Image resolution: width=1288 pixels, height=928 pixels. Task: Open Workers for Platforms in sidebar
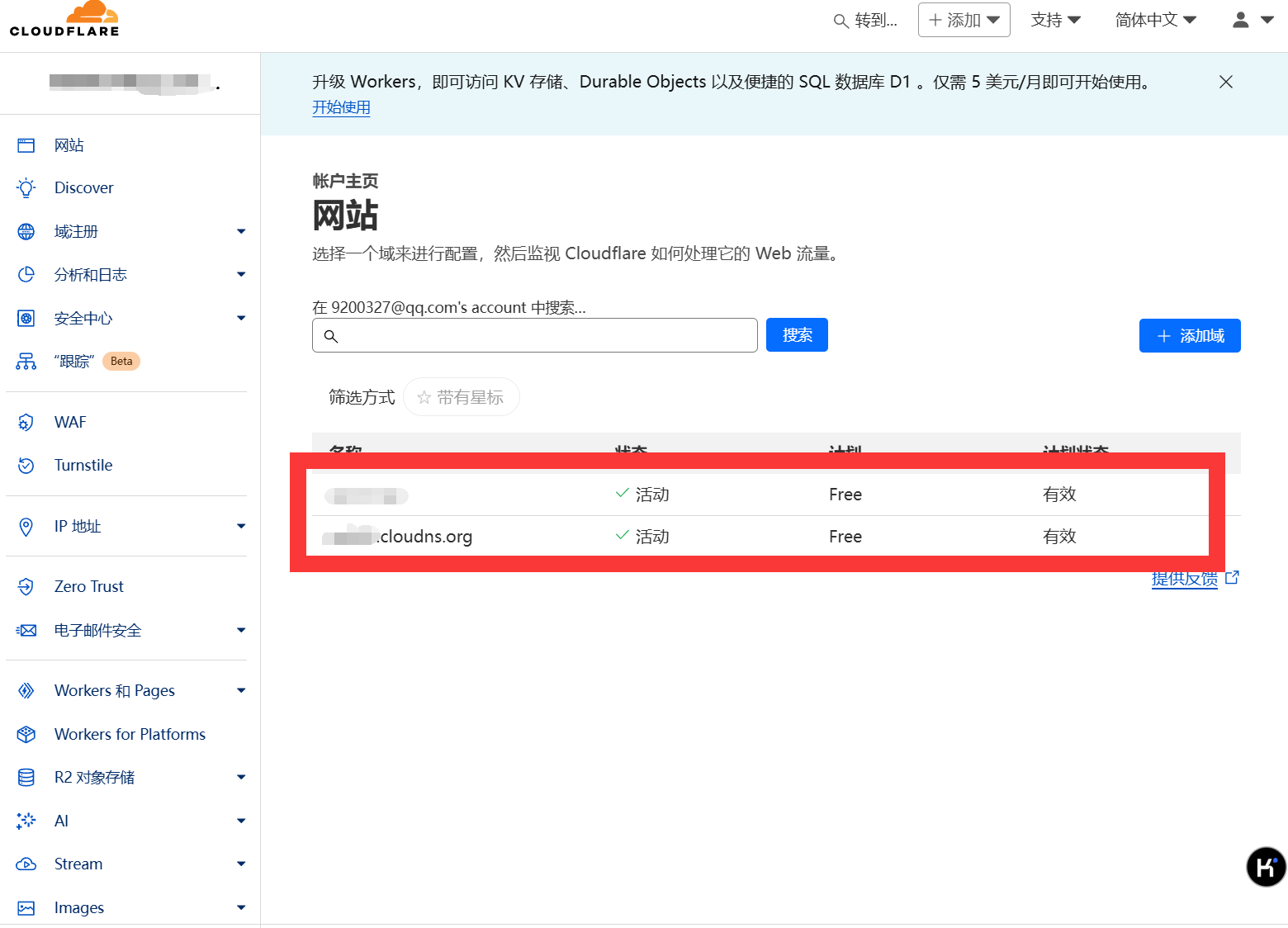click(130, 735)
